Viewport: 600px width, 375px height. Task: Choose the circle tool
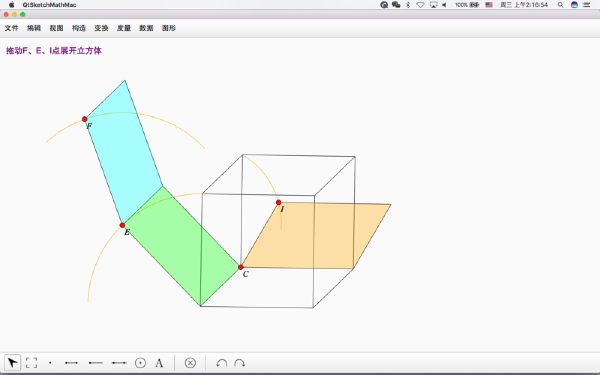140,362
